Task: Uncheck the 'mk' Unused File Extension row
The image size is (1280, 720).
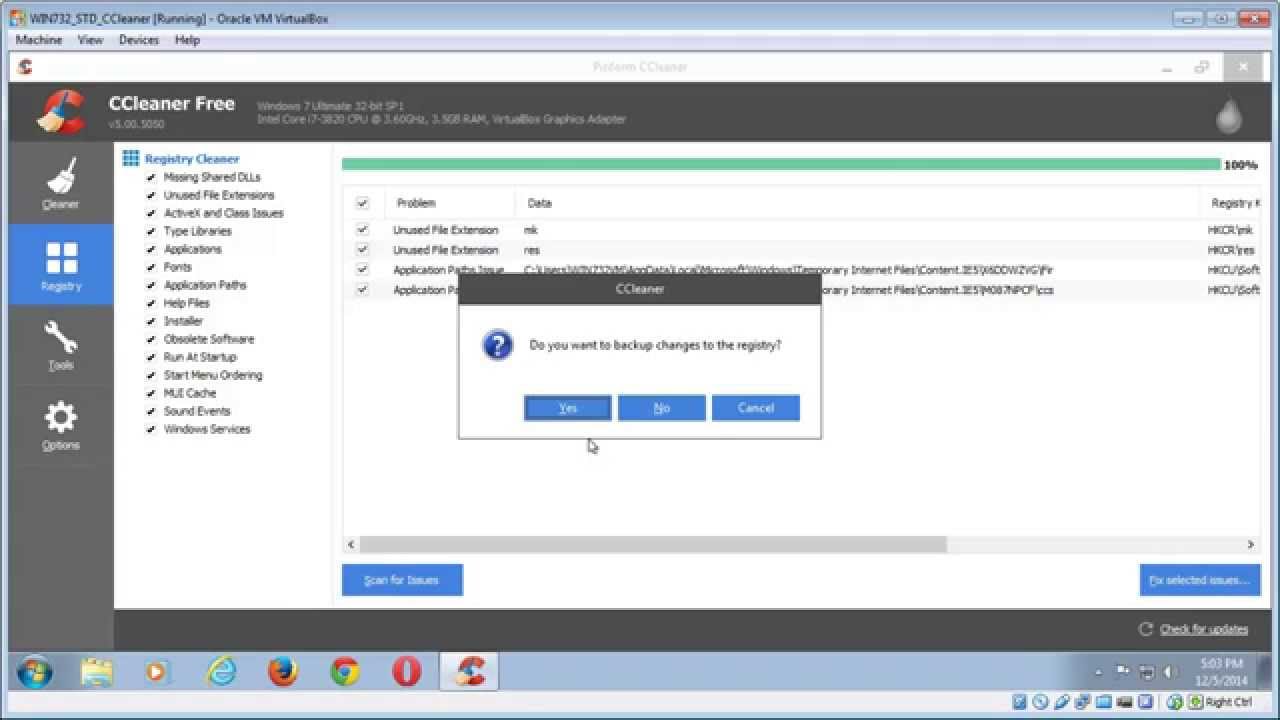Action: 362,230
